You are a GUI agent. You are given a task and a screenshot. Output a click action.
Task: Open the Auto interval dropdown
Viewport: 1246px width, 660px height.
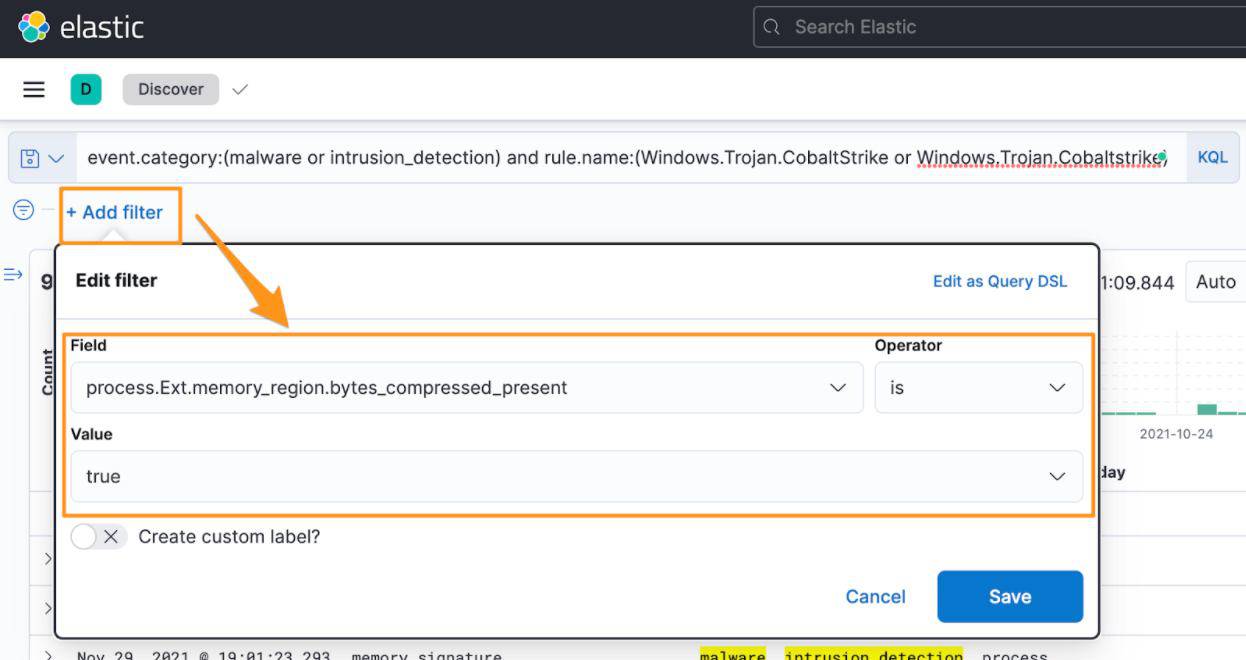coord(1215,282)
